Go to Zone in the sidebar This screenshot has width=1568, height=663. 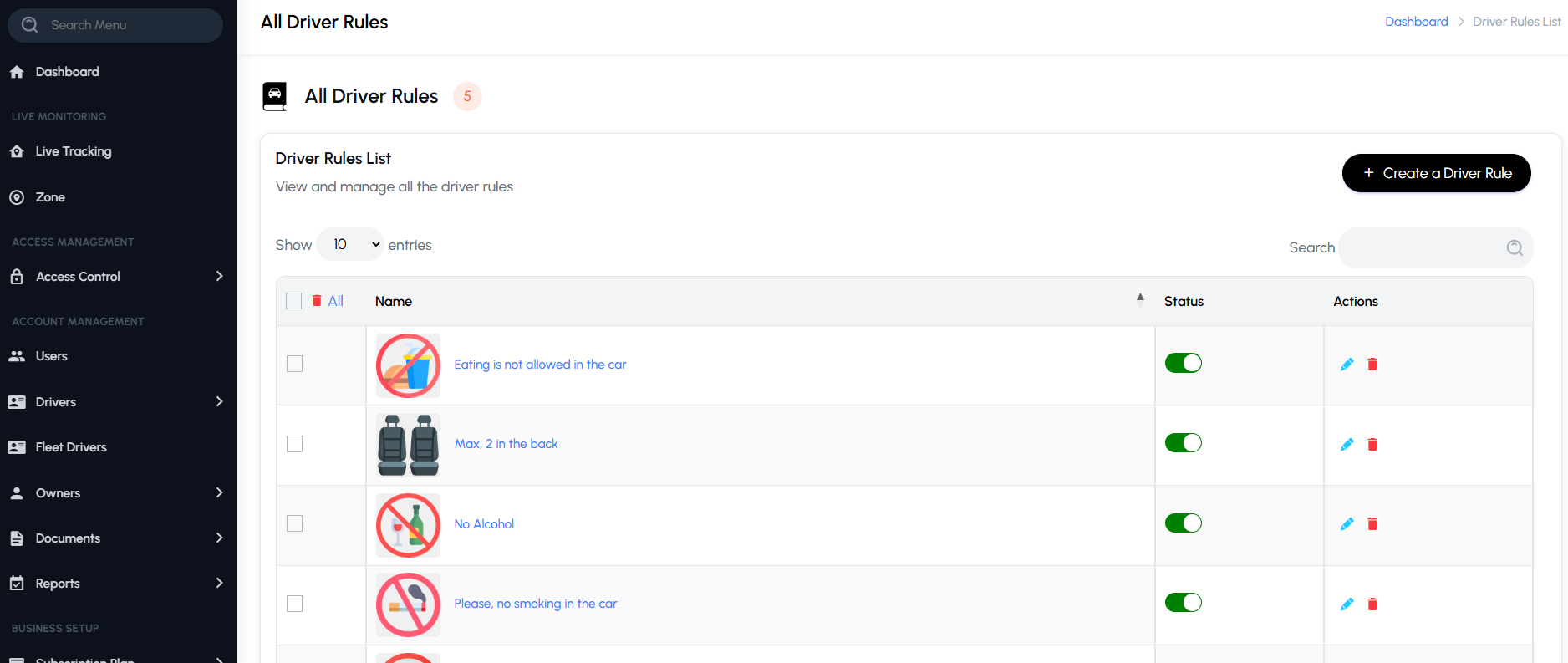coord(50,197)
